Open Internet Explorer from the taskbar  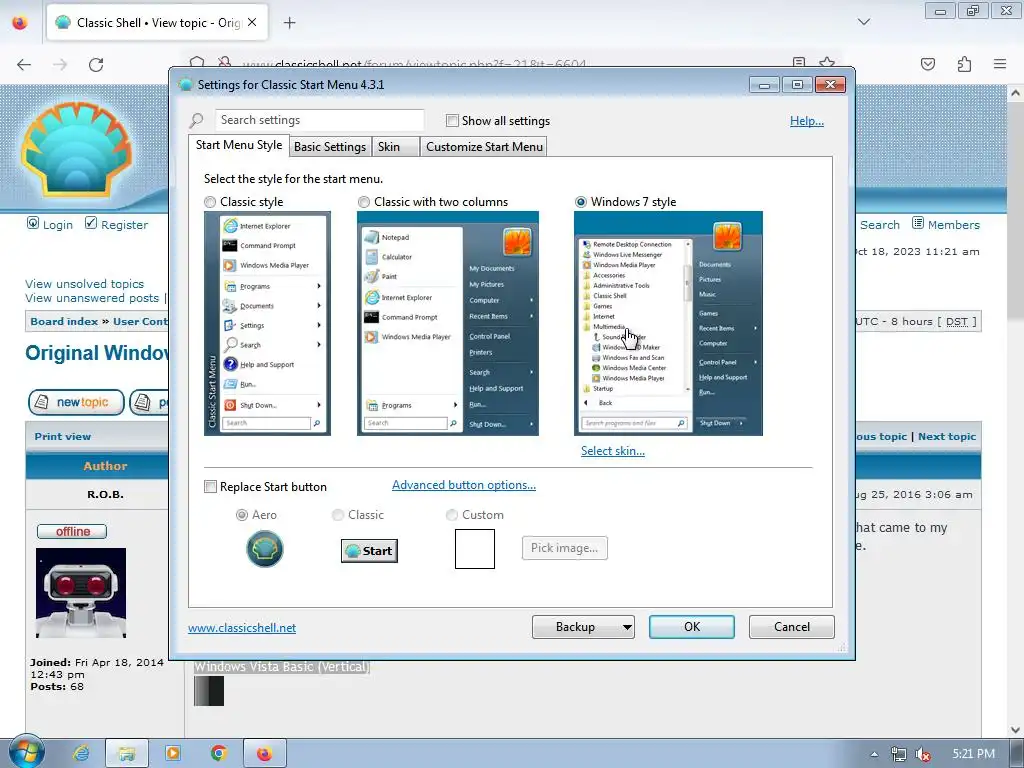(81, 753)
